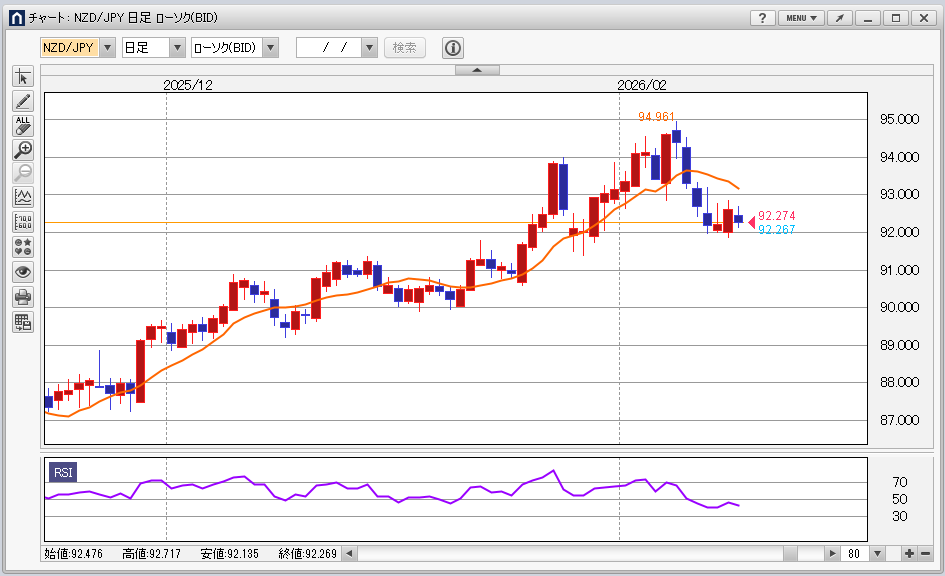Click the greyed zoom out magnifier

(x=23, y=173)
